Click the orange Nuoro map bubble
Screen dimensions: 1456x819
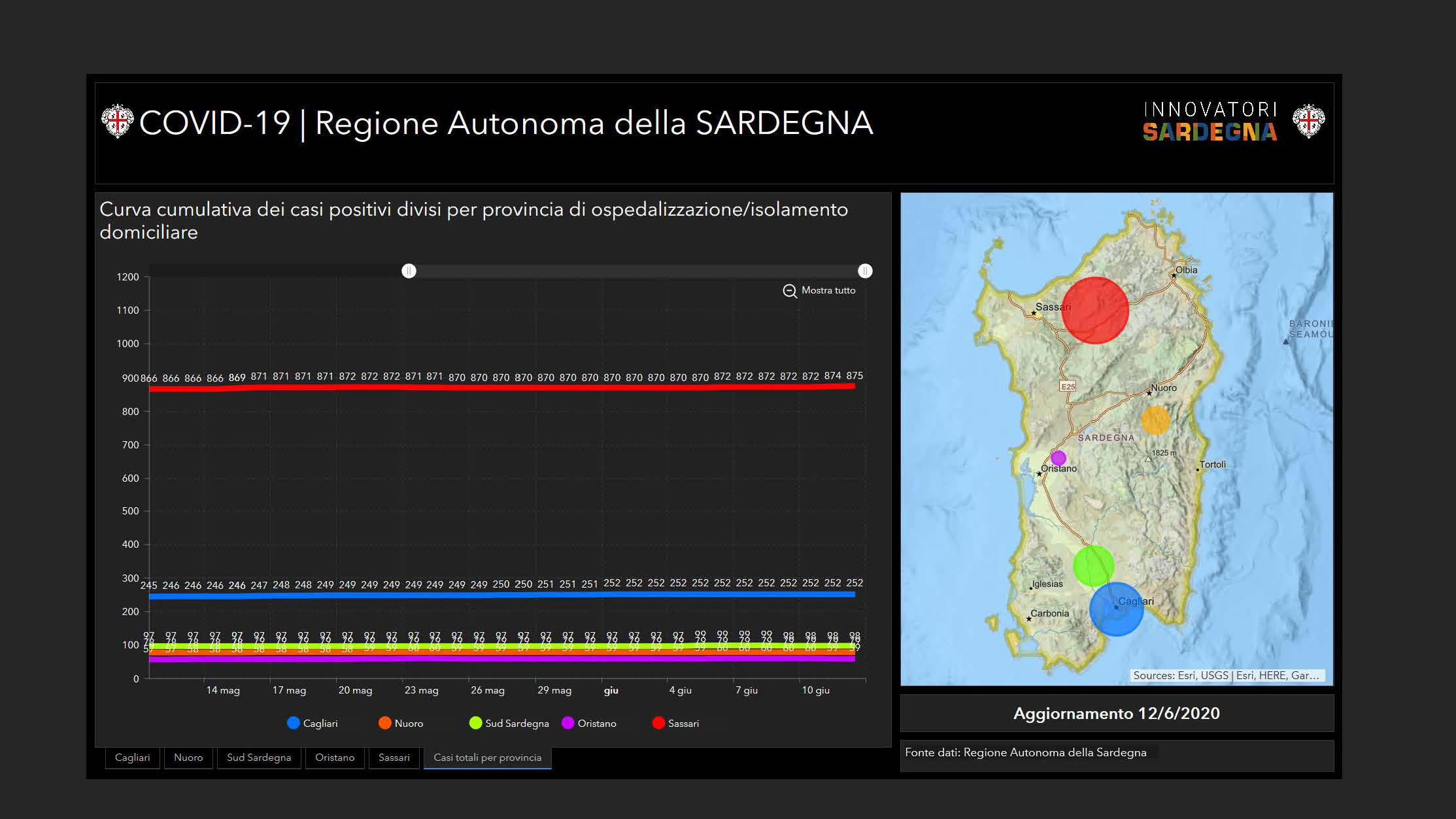(x=1155, y=420)
